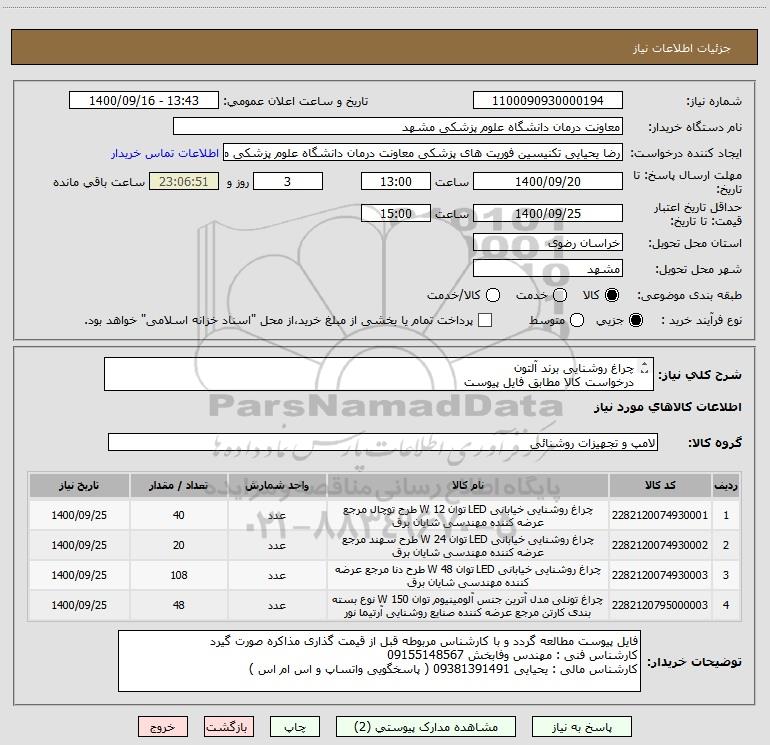Click the price validity date 1400/09/25

pyautogui.click(x=548, y=214)
